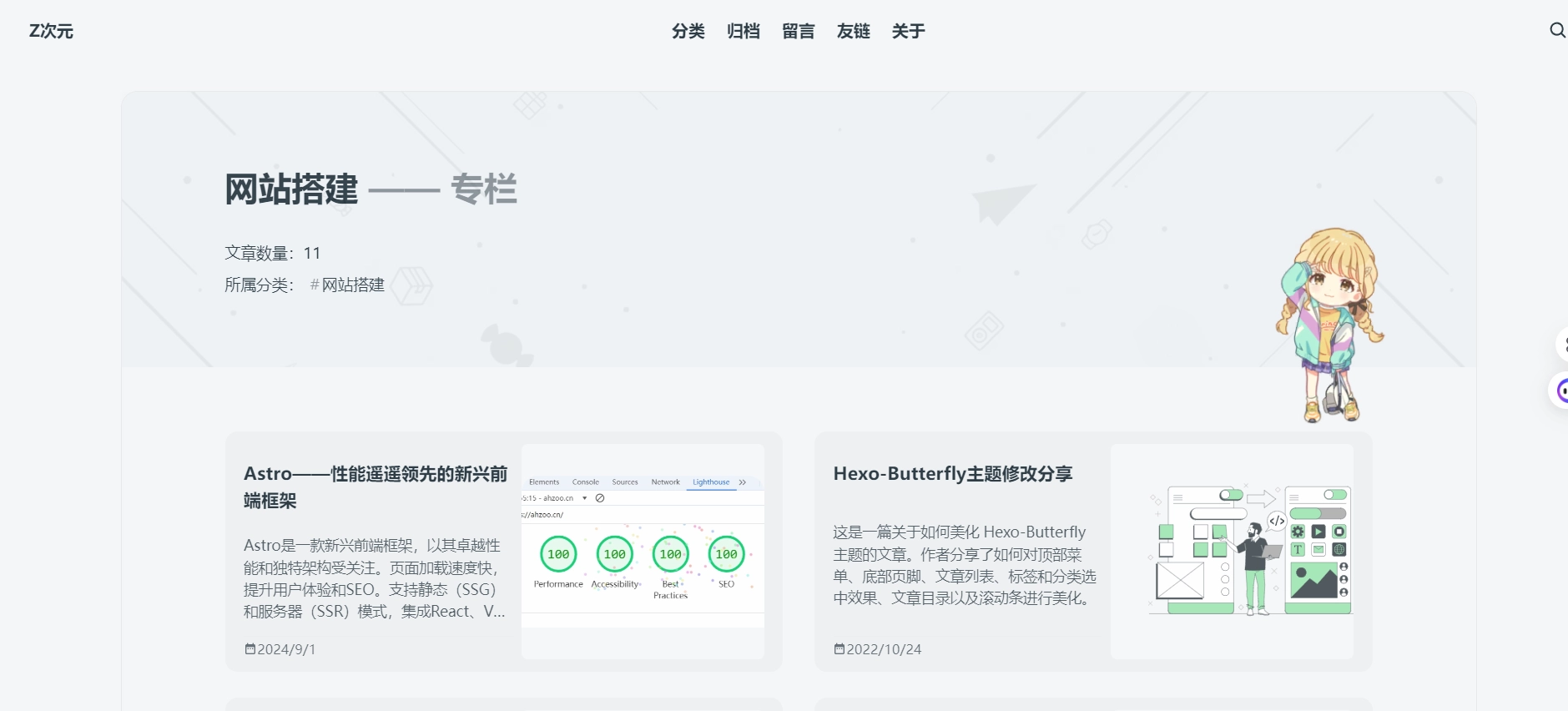
Task: Click the purple floating assistant icon
Action: click(x=1561, y=390)
